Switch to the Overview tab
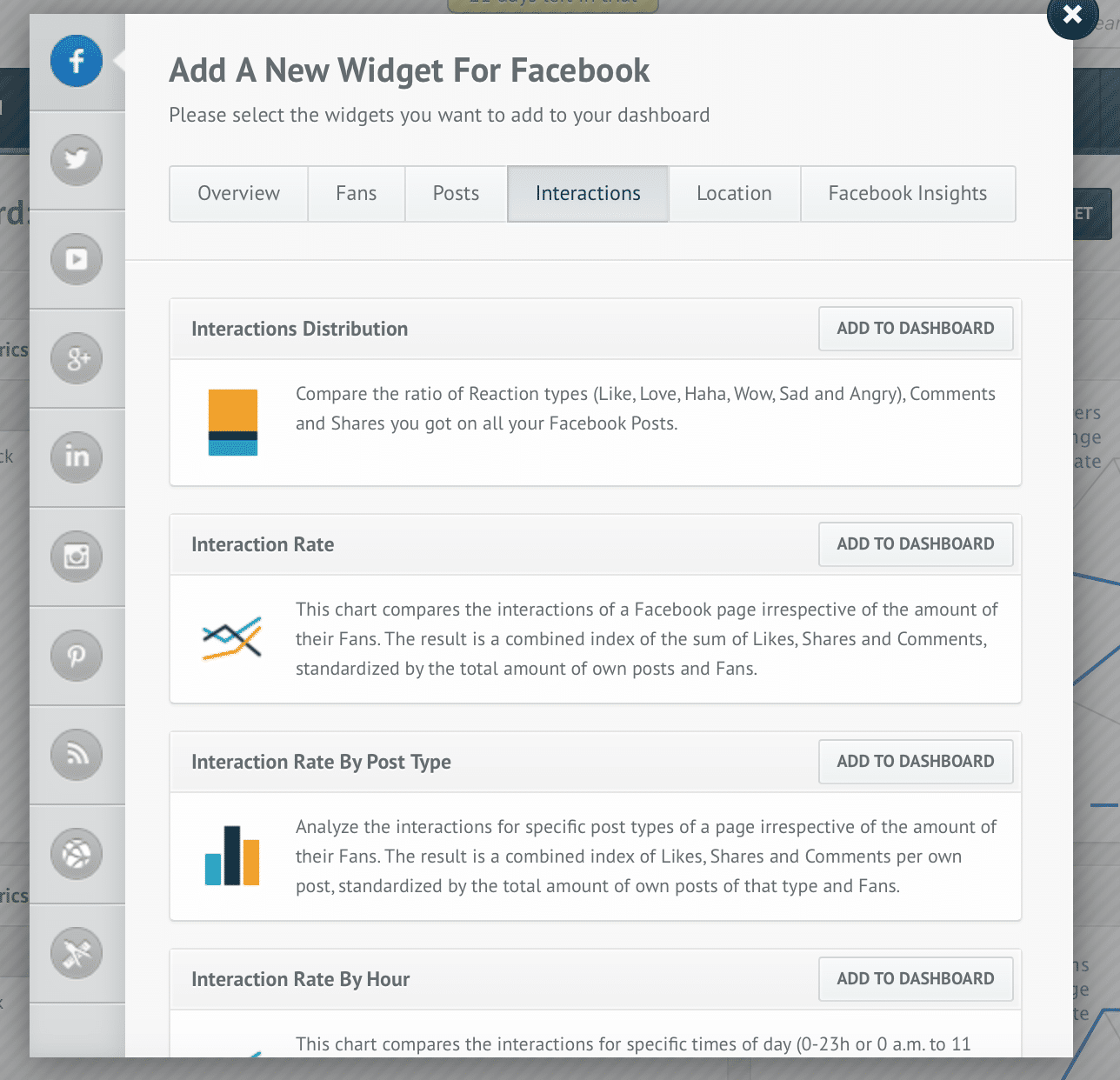The height and width of the screenshot is (1080, 1120). tap(239, 194)
